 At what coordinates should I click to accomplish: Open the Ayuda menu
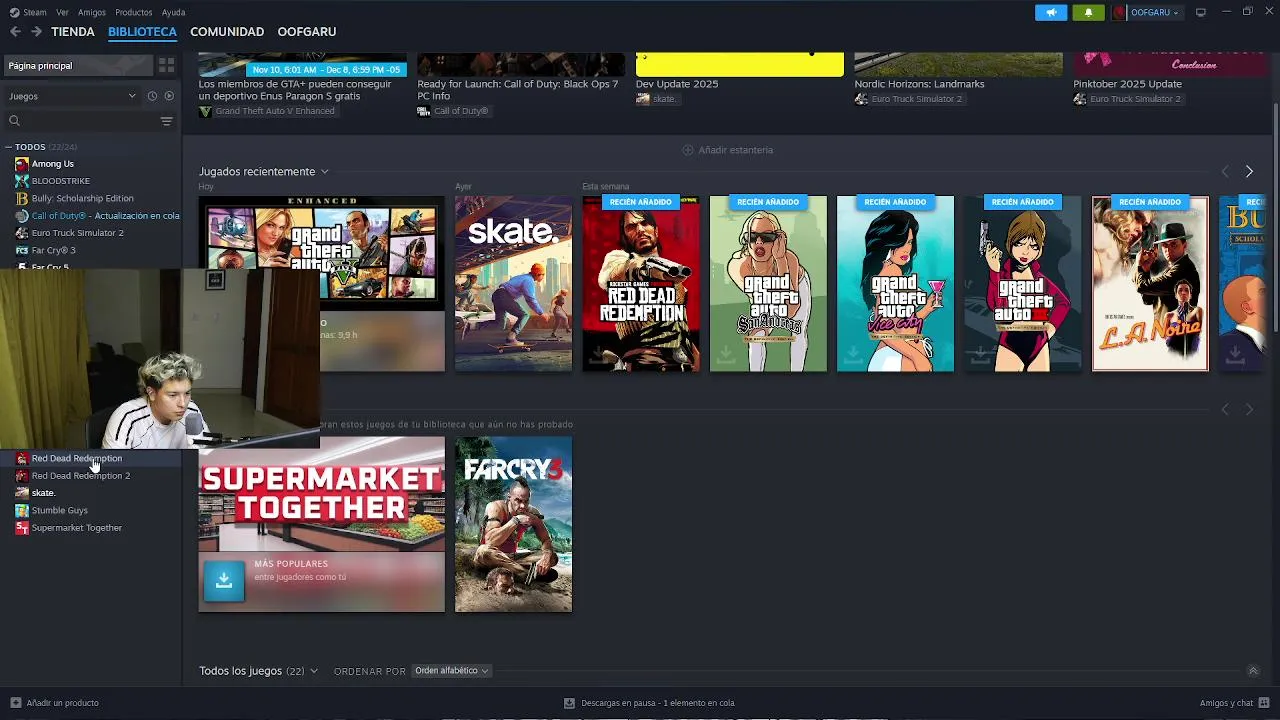tap(173, 12)
